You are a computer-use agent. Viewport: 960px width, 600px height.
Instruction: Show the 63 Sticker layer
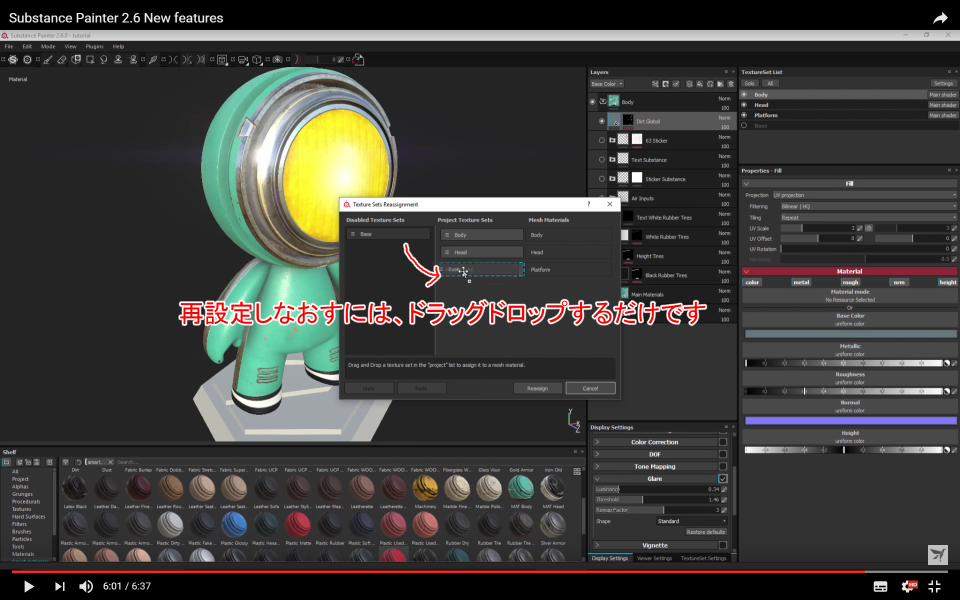602,140
